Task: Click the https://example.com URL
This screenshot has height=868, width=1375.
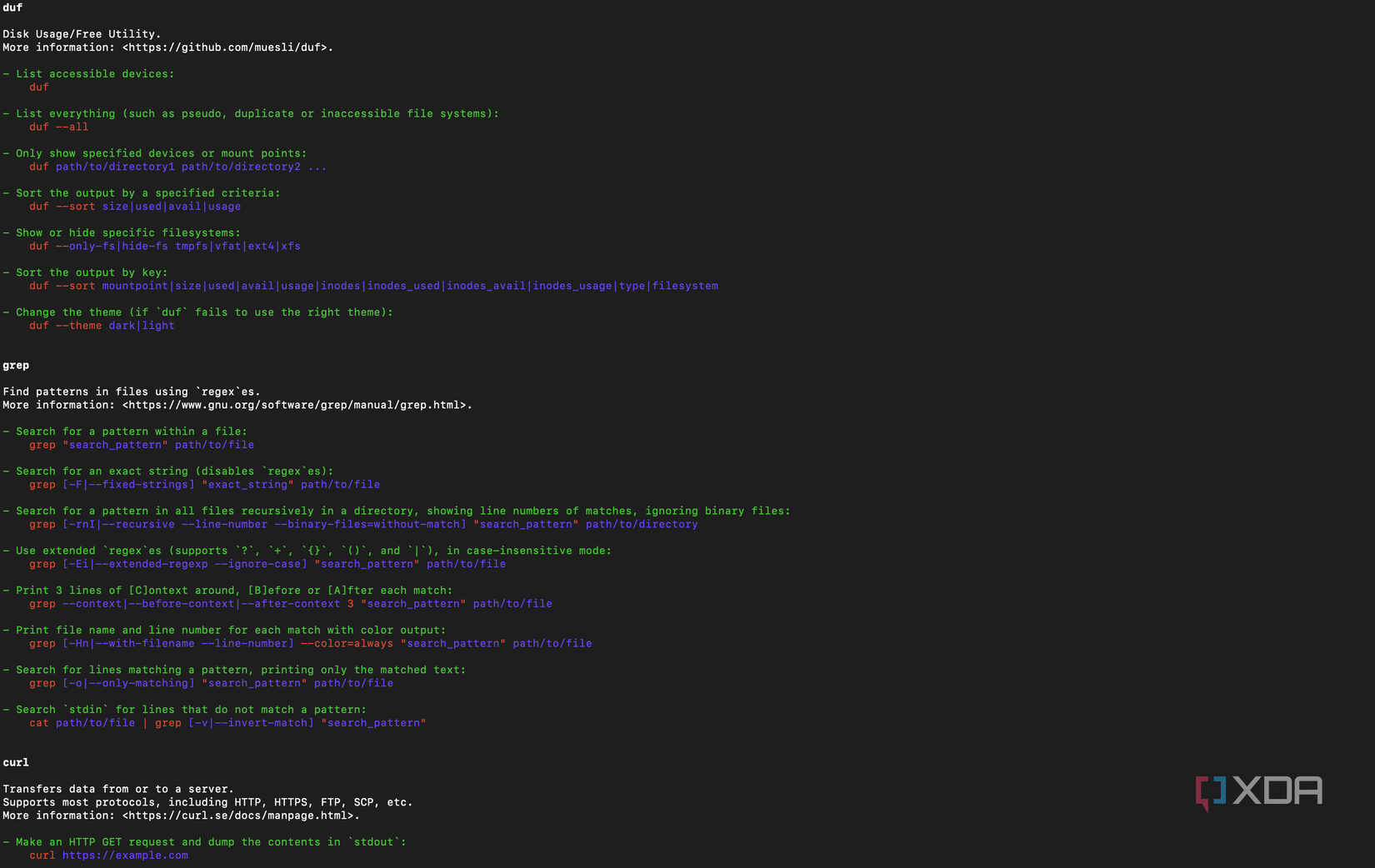Action: pyautogui.click(x=125, y=855)
